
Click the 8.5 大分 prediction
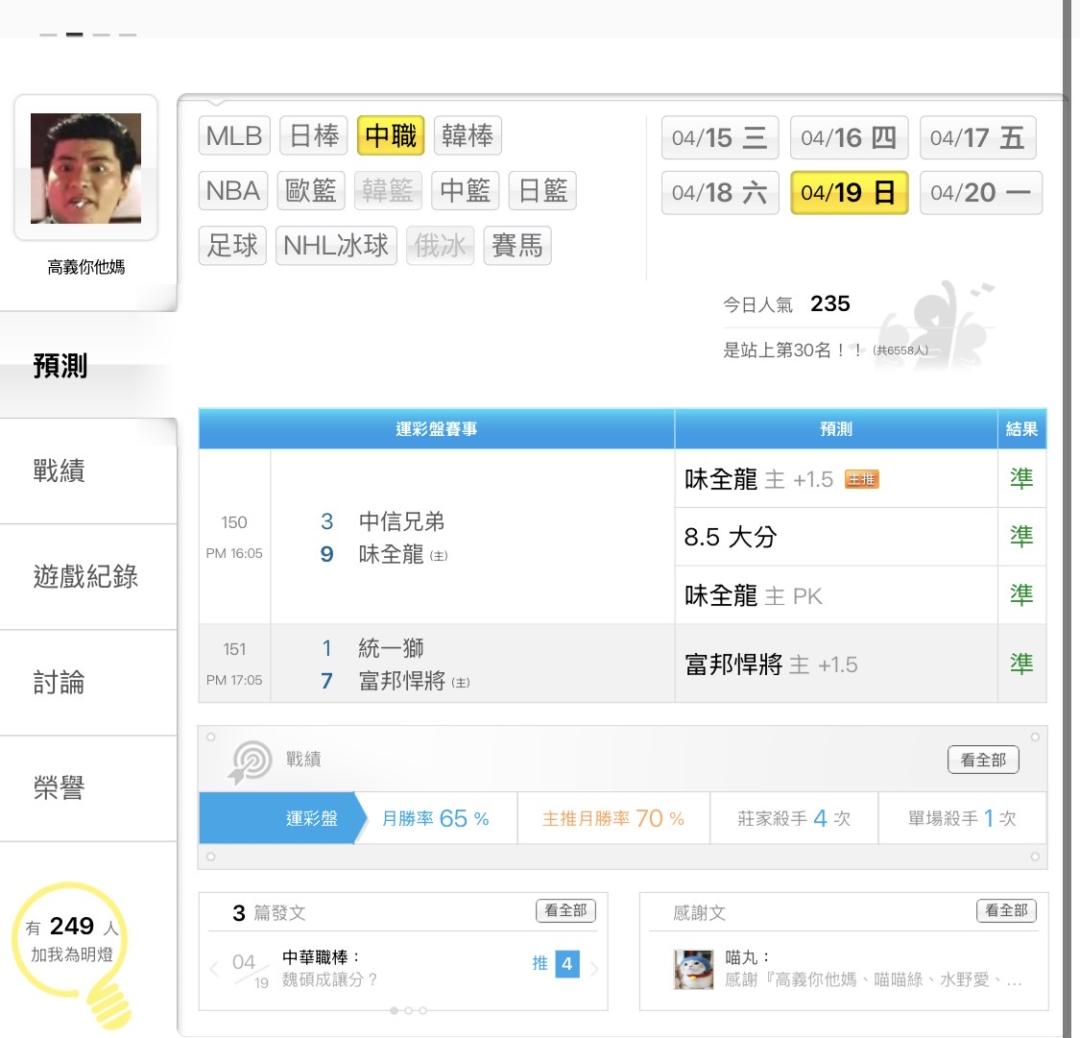(730, 537)
